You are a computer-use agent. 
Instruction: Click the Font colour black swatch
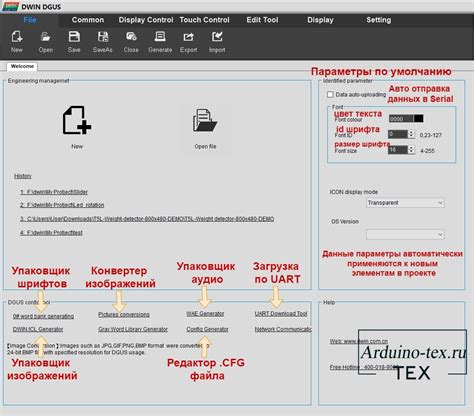418,119
